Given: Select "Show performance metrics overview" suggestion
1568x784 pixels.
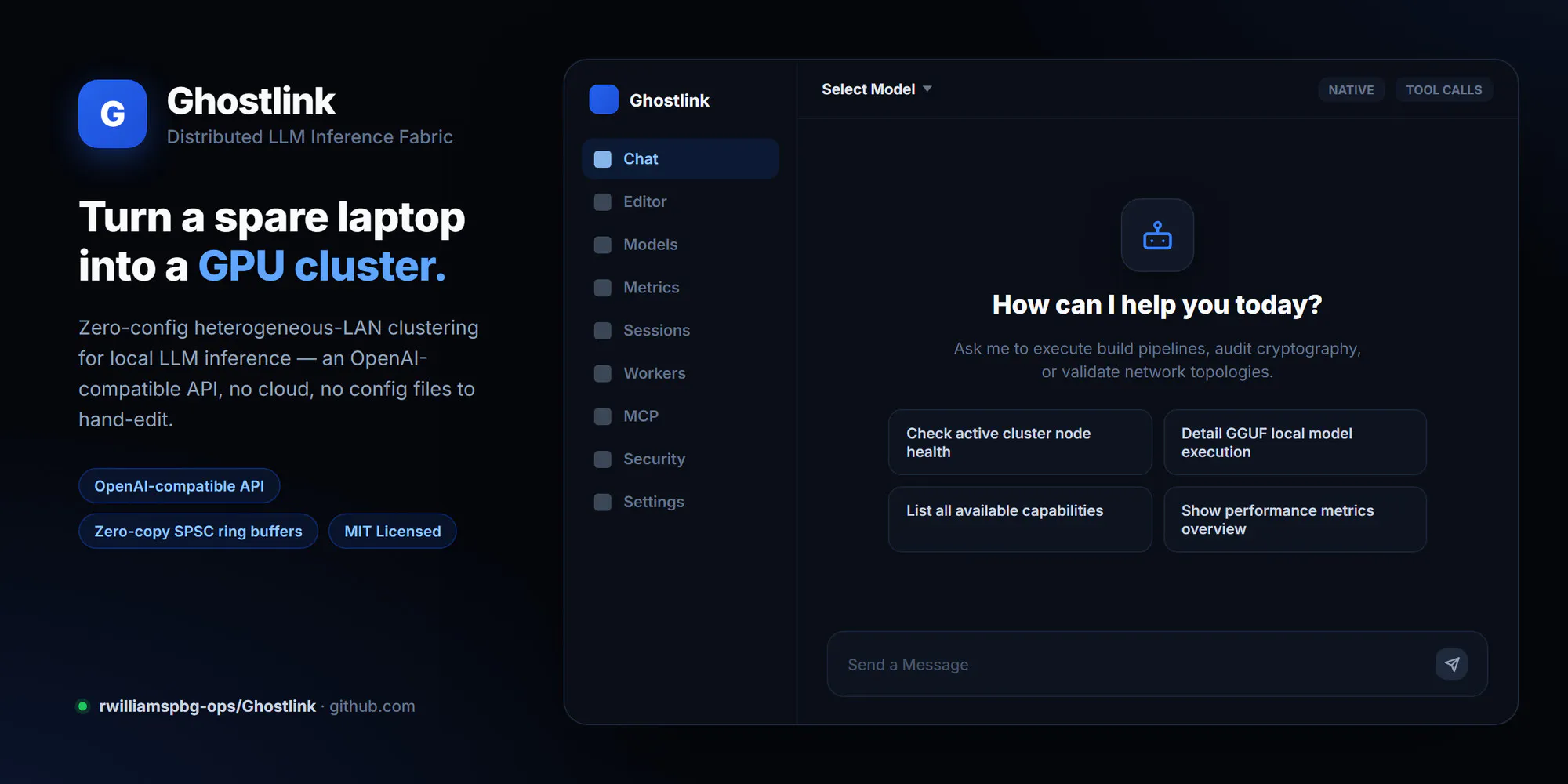Looking at the screenshot, I should (1295, 519).
